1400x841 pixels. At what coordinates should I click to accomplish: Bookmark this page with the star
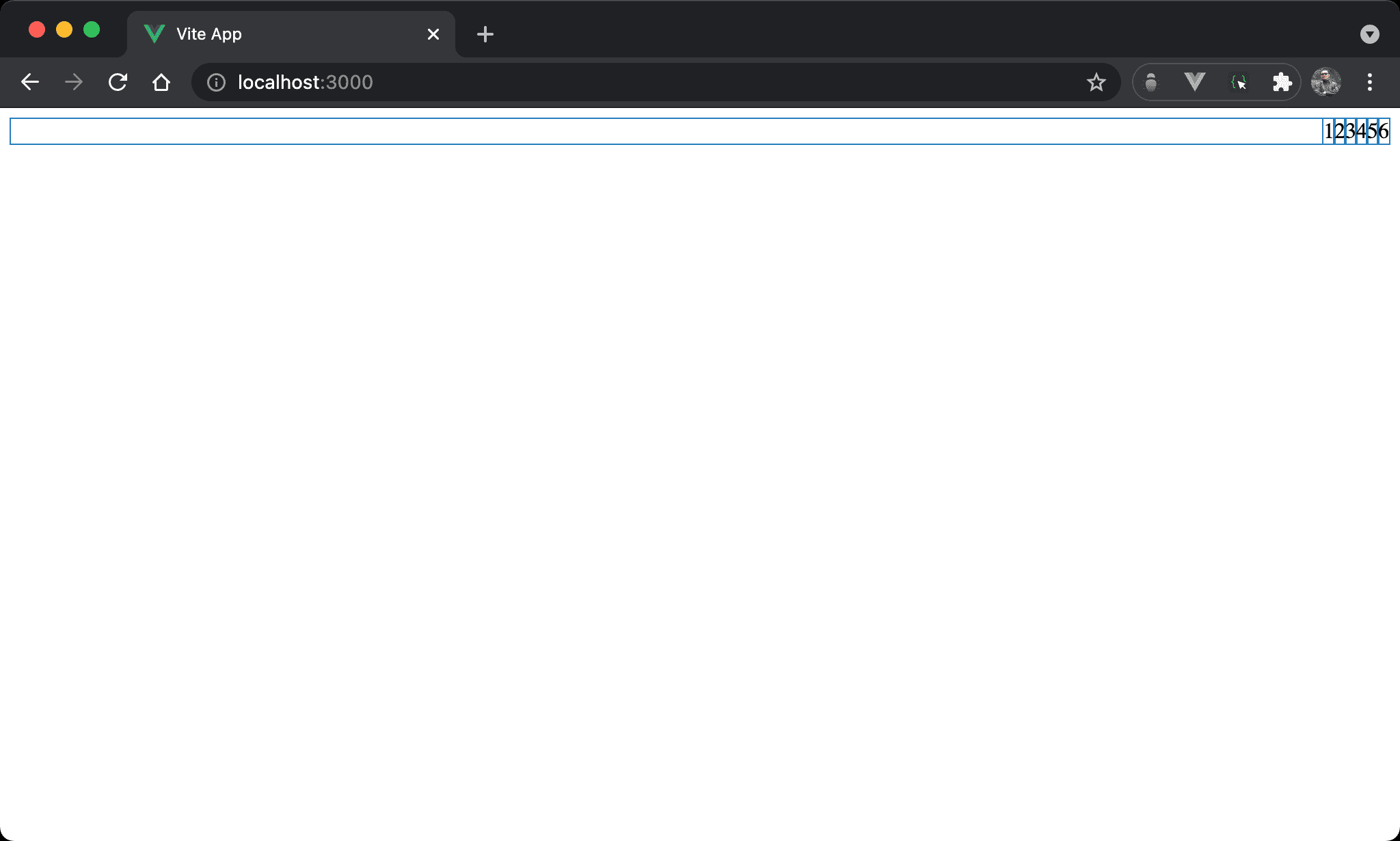point(1096,82)
